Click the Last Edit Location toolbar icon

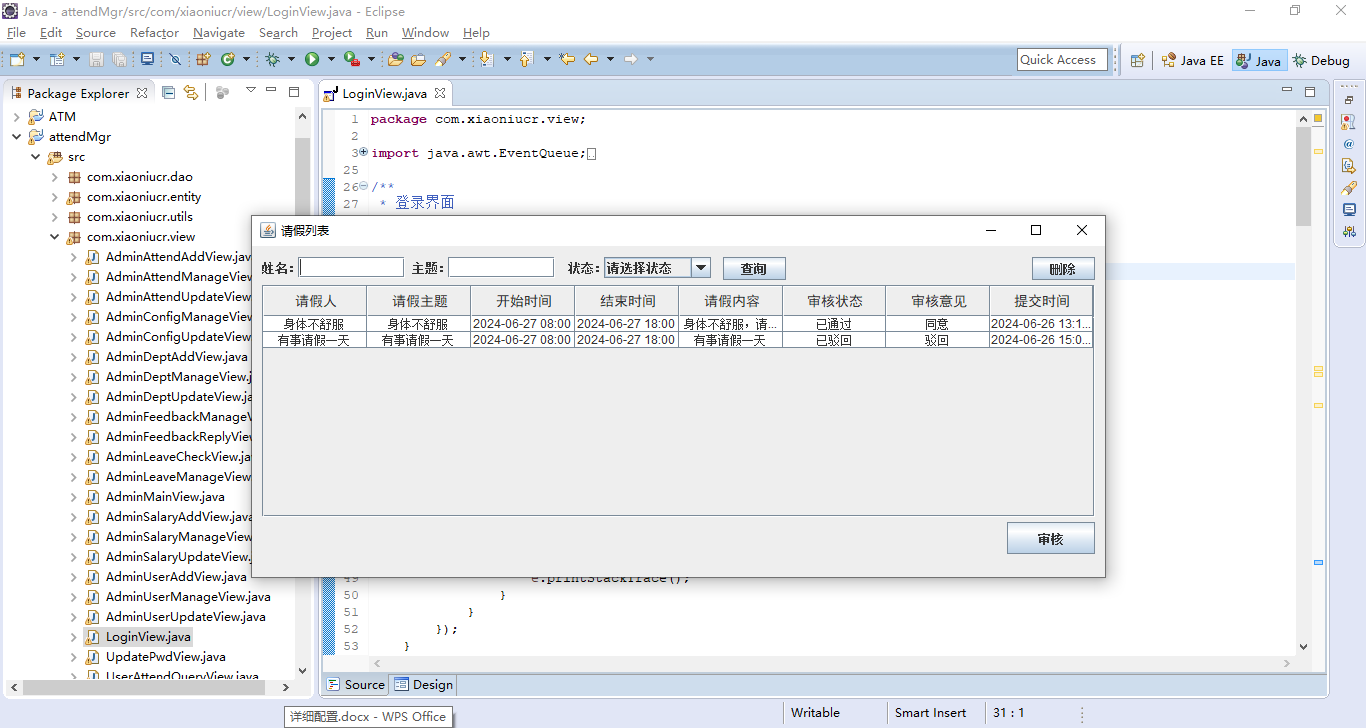click(x=567, y=60)
